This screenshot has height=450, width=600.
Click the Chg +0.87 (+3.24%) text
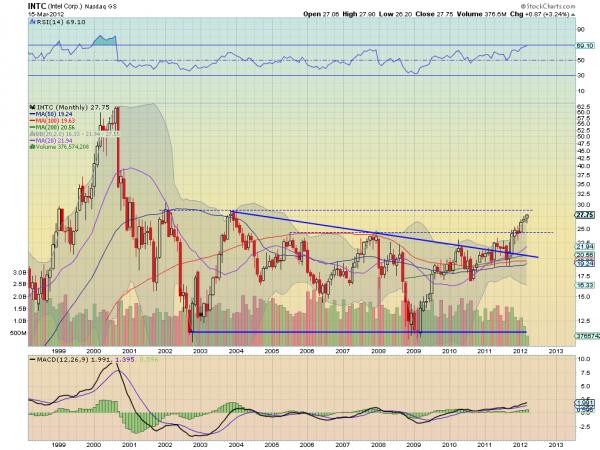tap(540, 14)
